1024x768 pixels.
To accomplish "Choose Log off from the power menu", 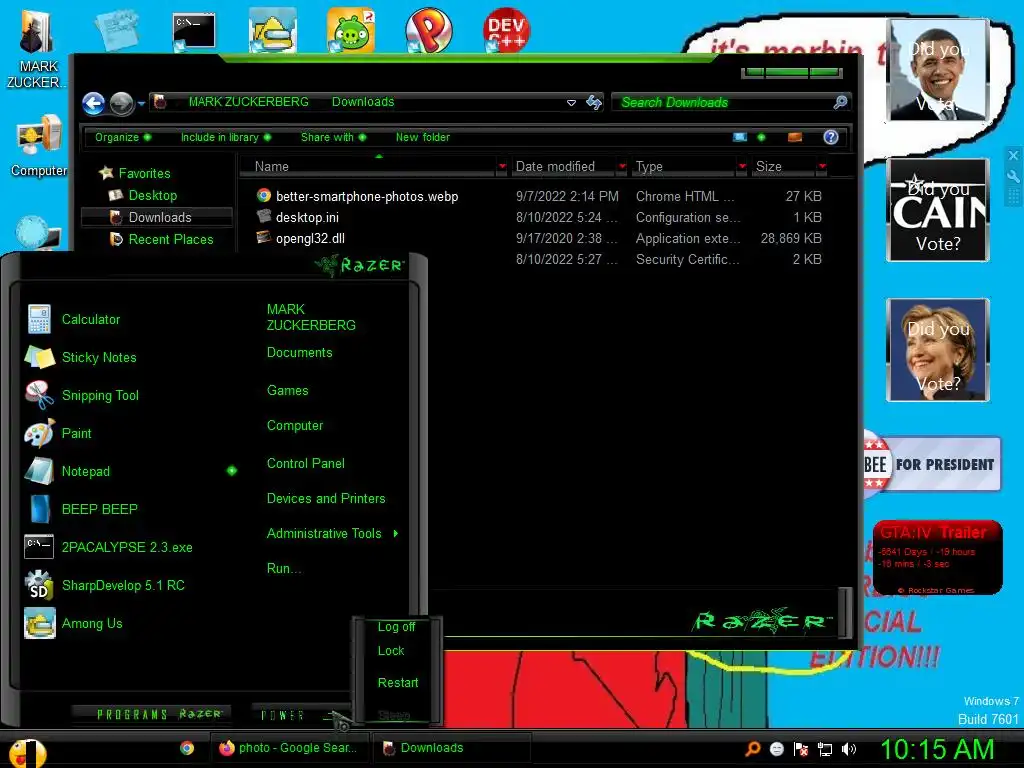I will click(x=396, y=626).
